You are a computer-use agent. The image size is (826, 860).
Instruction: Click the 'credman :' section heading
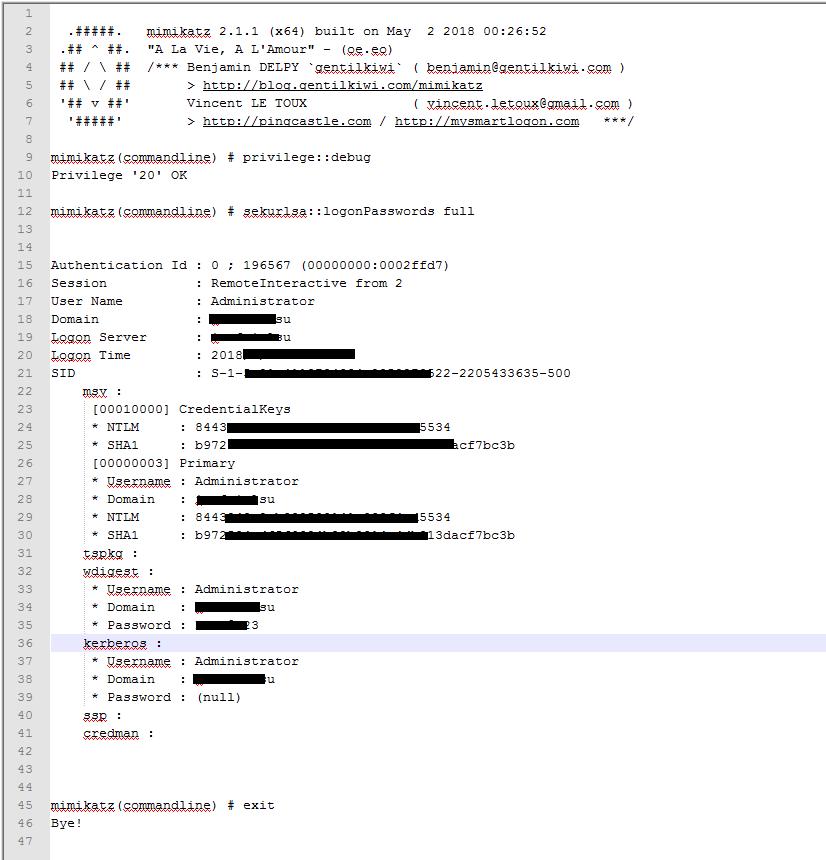(x=118, y=733)
